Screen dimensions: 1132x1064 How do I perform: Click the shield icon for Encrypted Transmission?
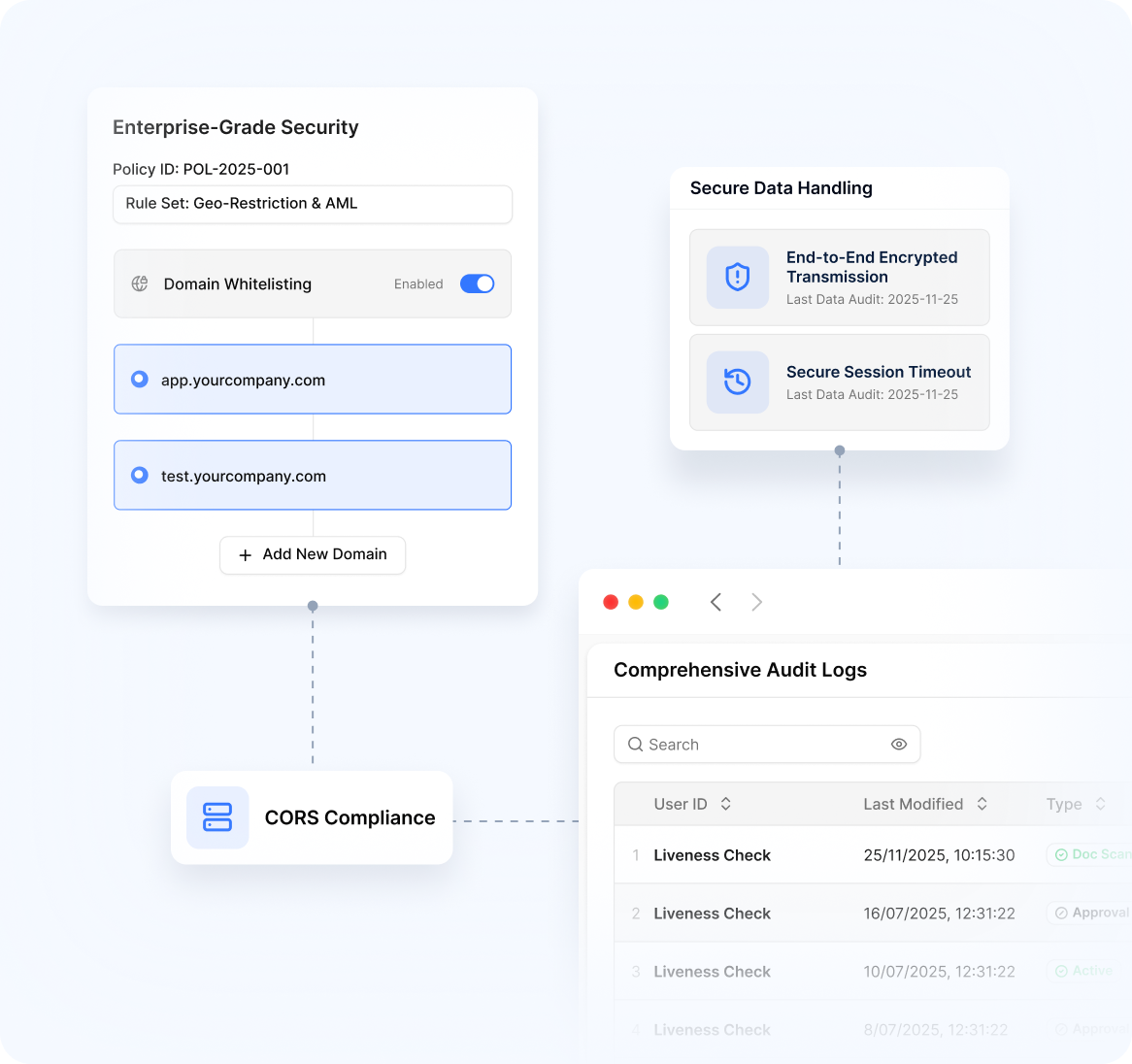(738, 278)
